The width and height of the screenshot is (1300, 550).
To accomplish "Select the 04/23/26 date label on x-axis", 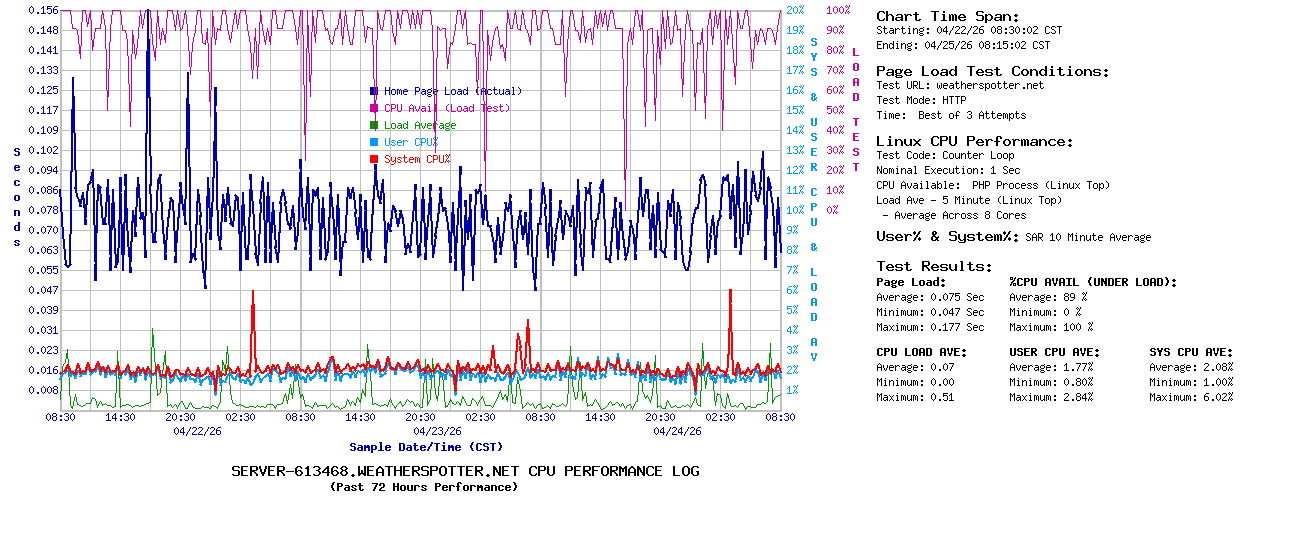I will click(x=437, y=432).
